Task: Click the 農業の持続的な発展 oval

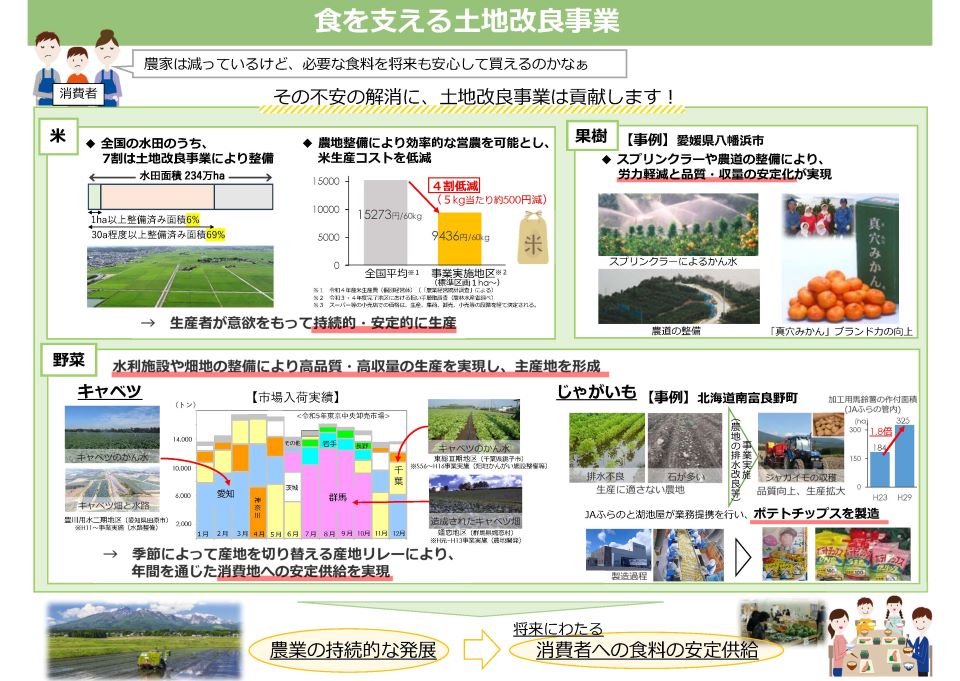Action: click(354, 650)
